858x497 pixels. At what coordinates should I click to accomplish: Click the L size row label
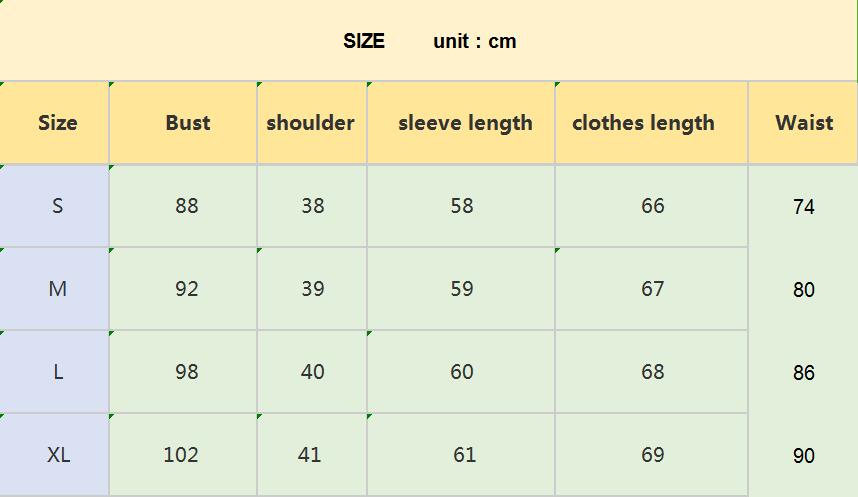coord(57,372)
